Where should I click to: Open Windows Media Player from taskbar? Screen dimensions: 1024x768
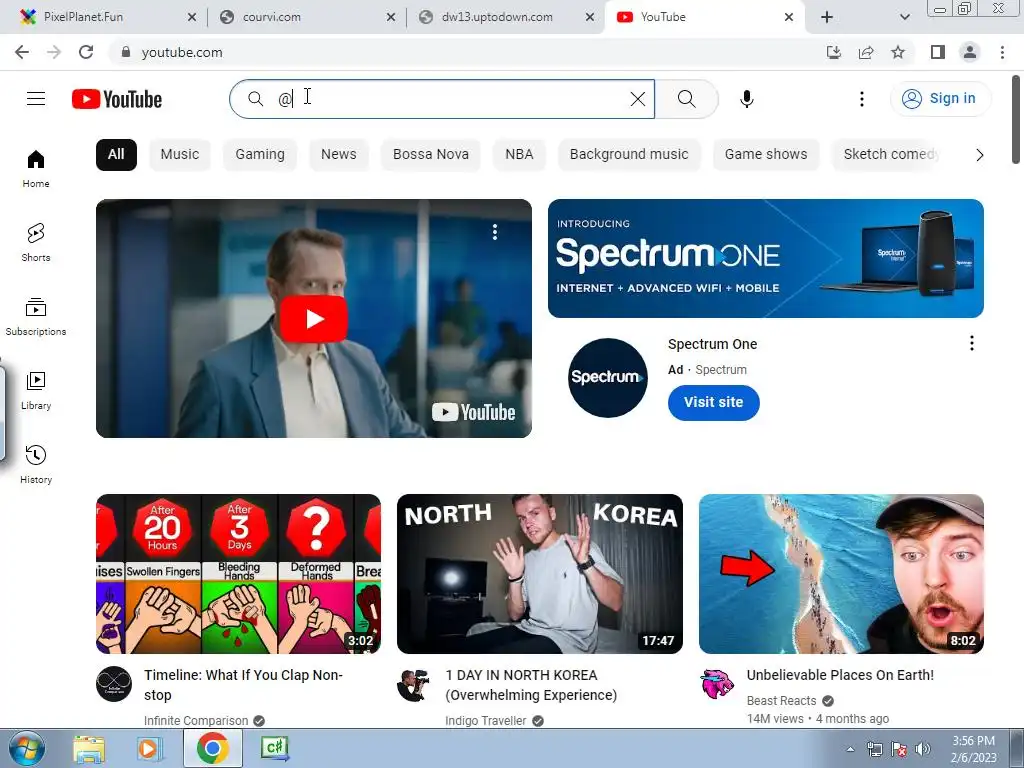[149, 749]
